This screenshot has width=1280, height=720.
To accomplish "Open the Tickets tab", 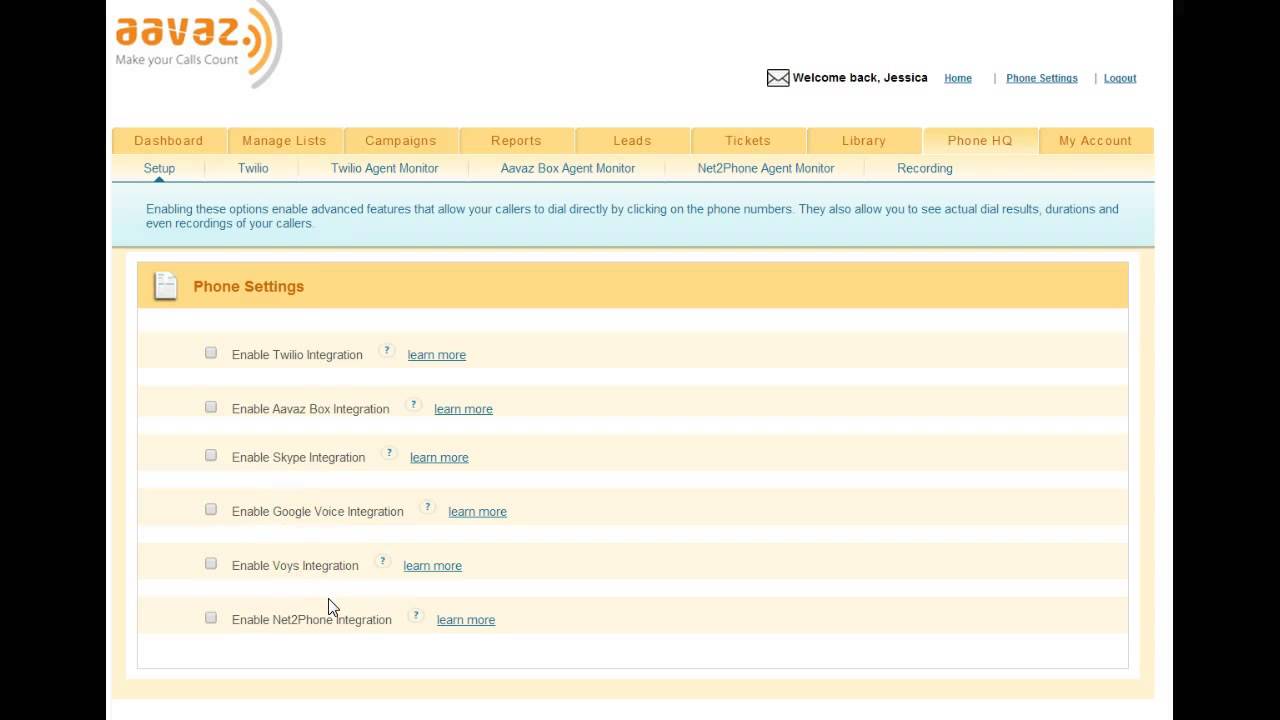I will (x=748, y=141).
